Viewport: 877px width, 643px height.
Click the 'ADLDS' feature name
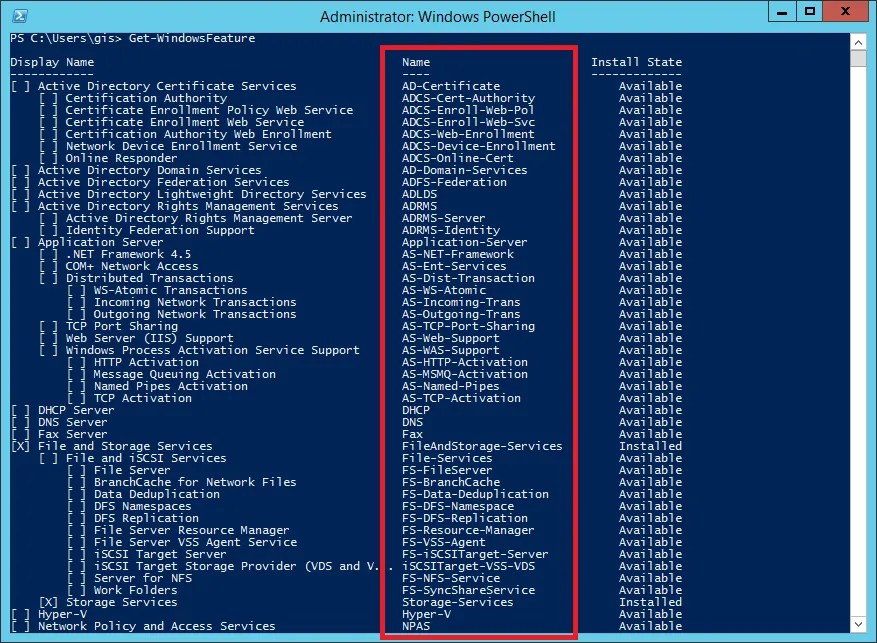click(419, 194)
